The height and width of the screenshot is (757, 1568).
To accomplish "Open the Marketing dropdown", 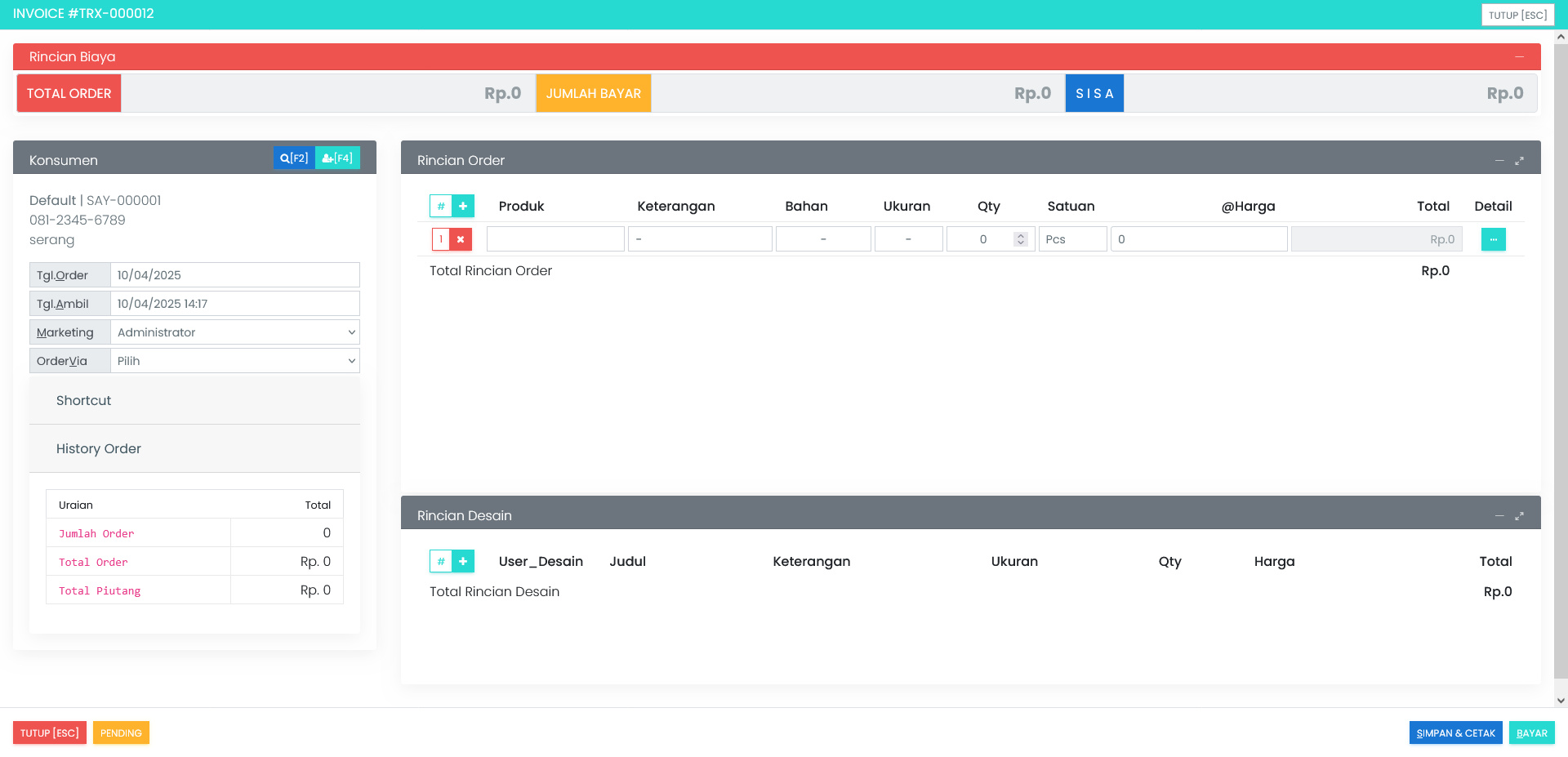I will coord(235,332).
